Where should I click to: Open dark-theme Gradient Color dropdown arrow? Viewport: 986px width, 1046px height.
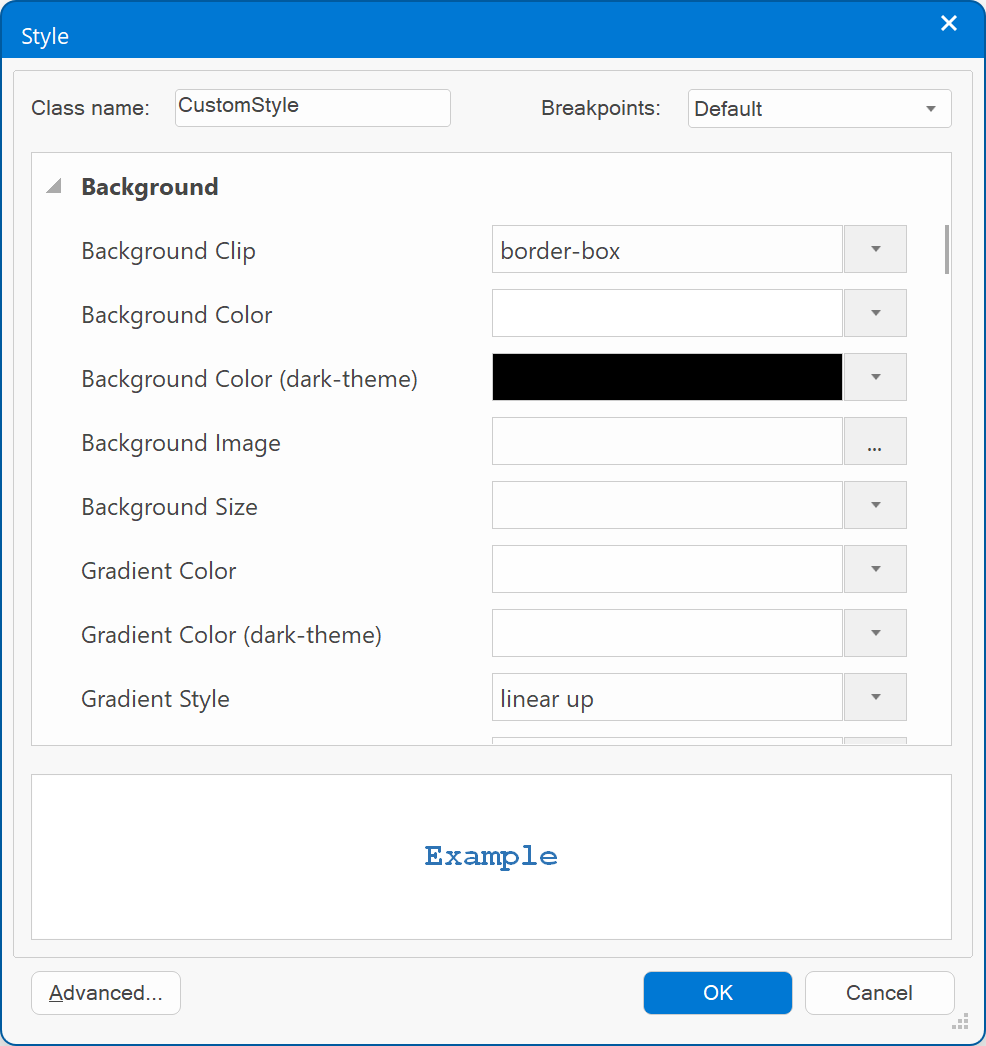pos(875,634)
